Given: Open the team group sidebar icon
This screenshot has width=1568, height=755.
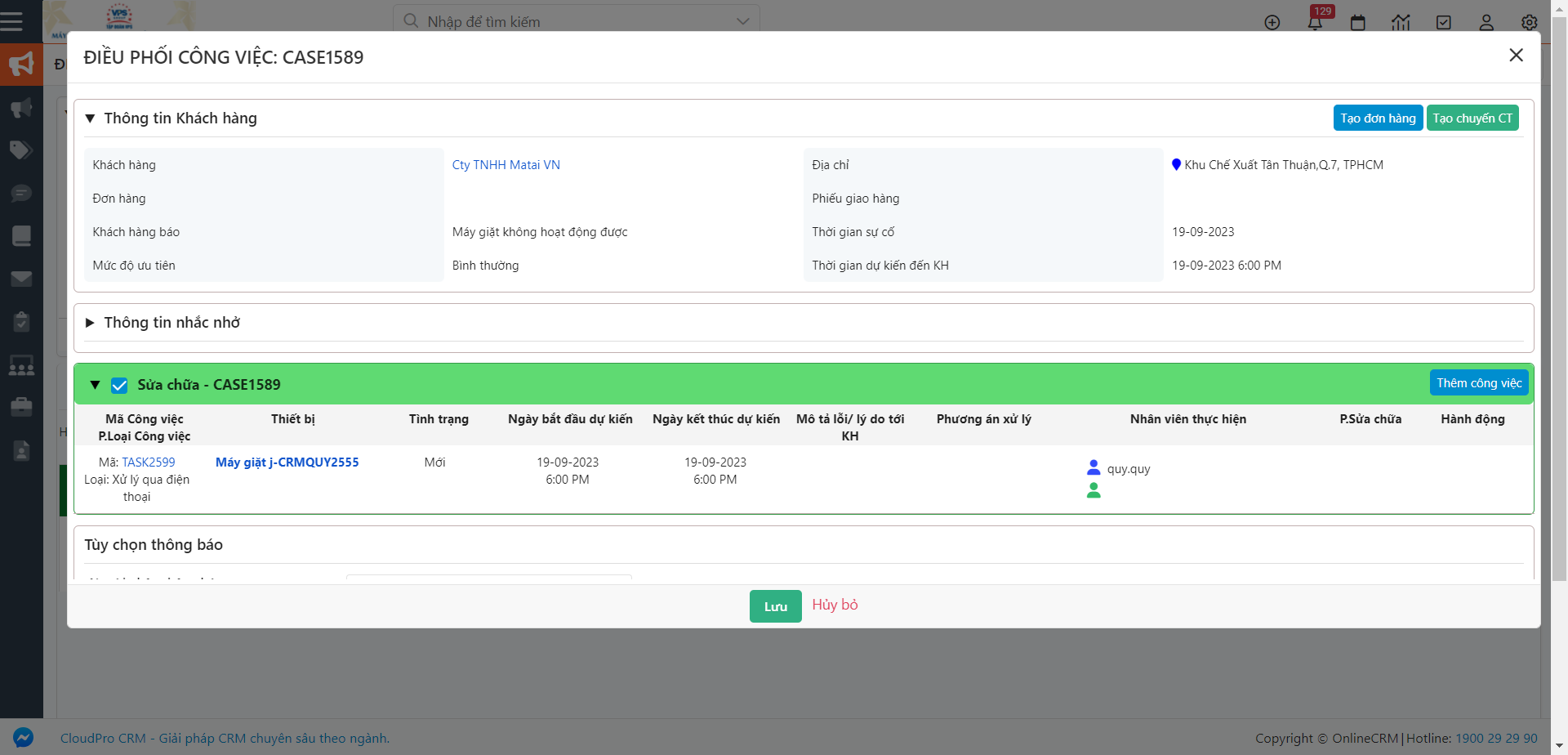Looking at the screenshot, I should point(21,364).
